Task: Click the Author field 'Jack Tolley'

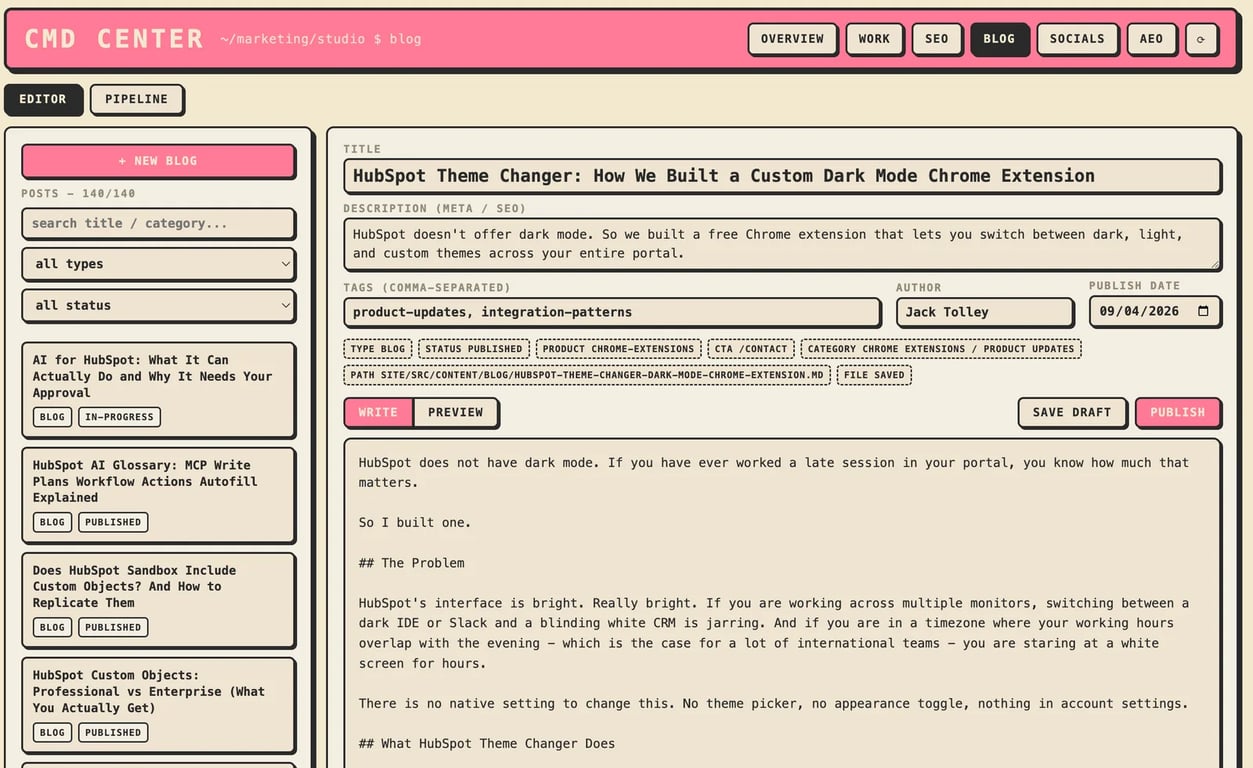Action: (x=984, y=312)
